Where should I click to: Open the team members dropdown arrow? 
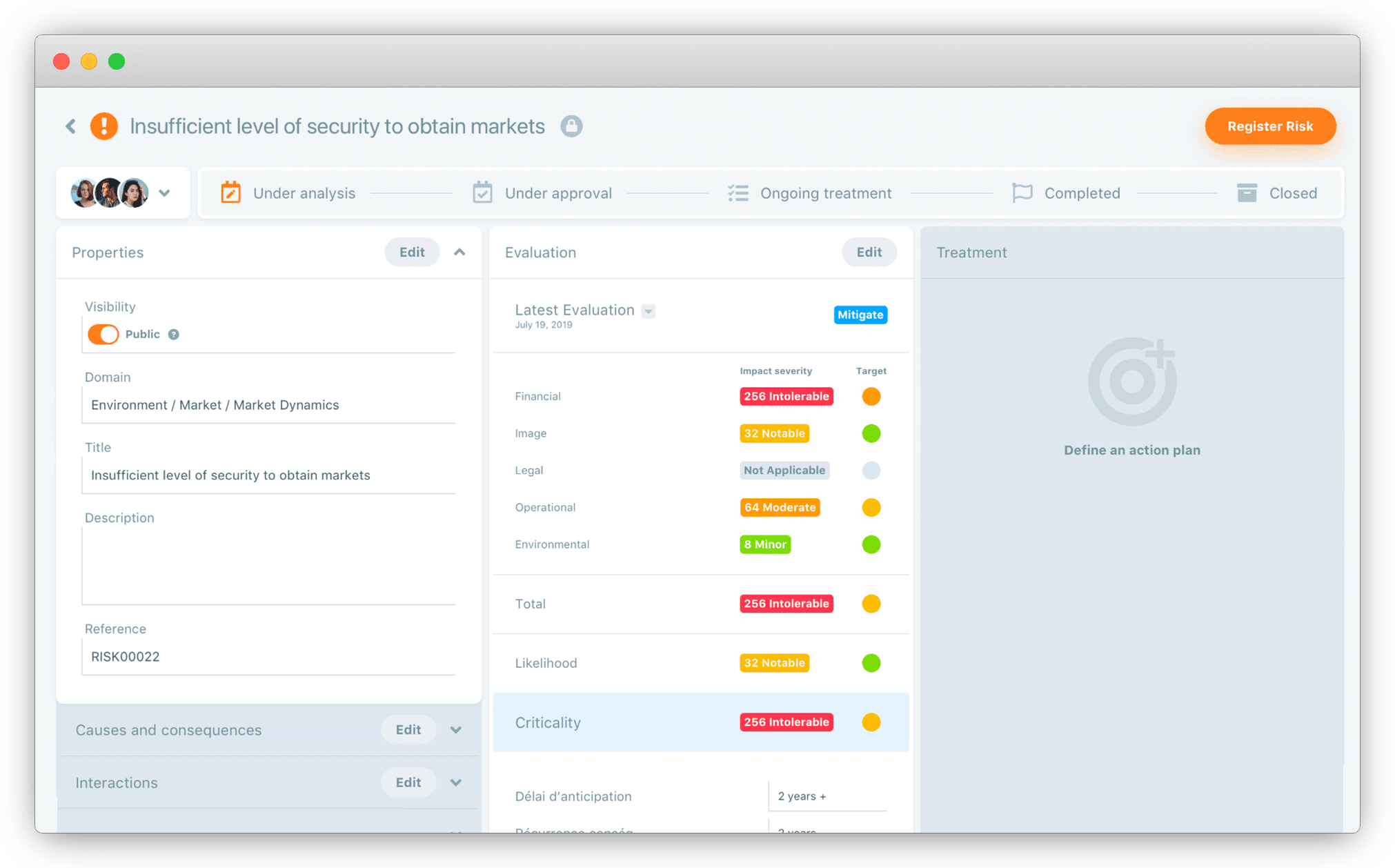point(164,193)
